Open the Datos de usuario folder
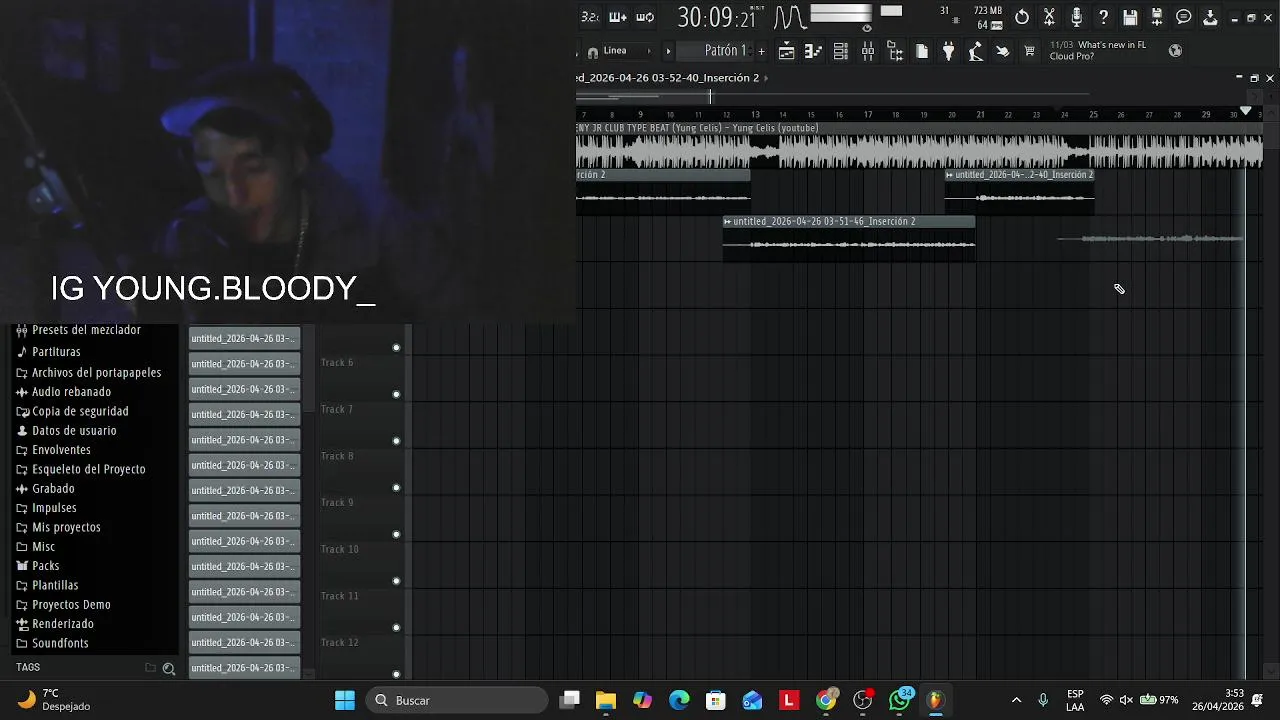The width and height of the screenshot is (1280, 720). pyautogui.click(x=74, y=431)
